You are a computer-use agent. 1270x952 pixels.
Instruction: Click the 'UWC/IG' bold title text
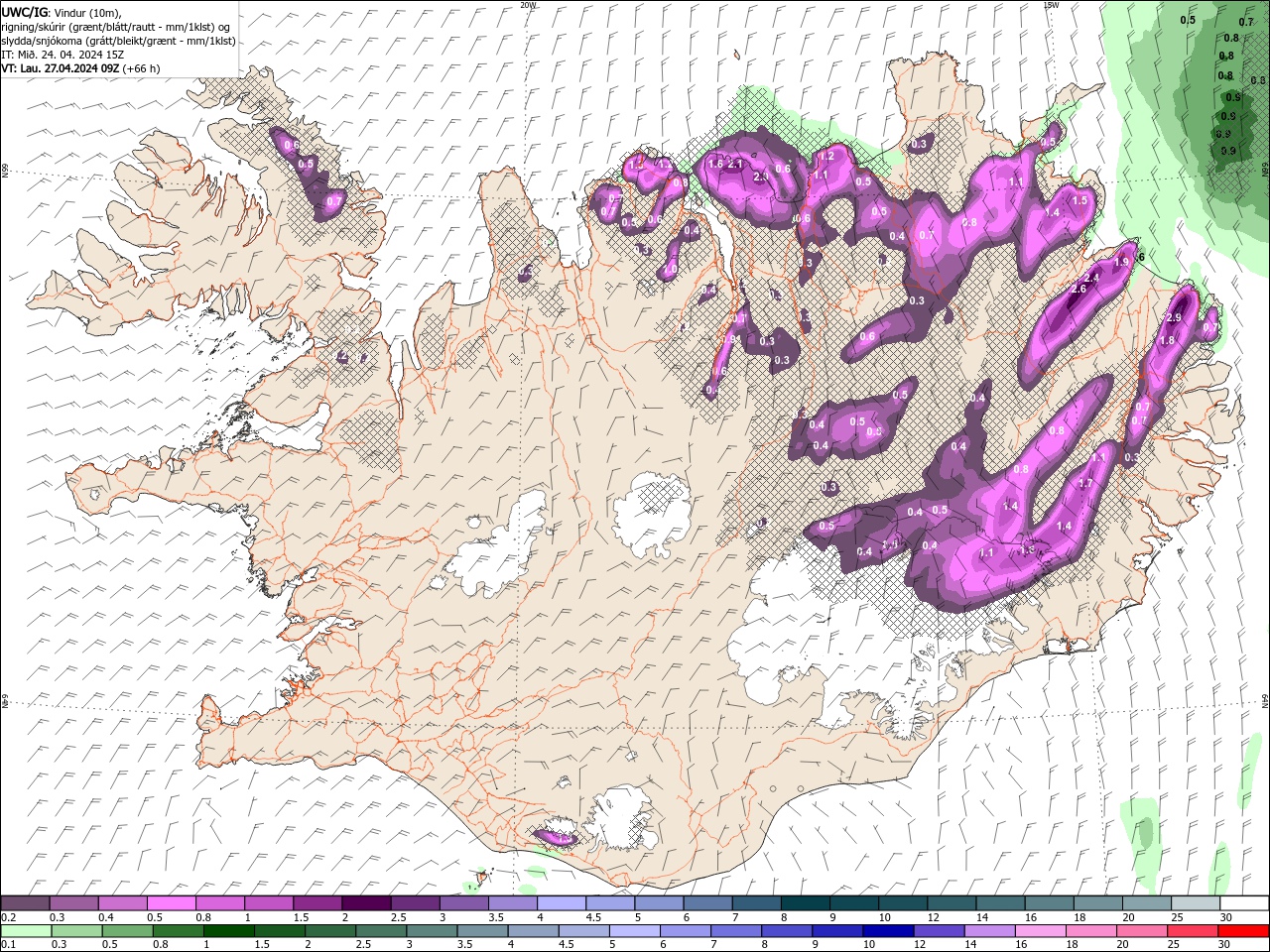pos(23,12)
